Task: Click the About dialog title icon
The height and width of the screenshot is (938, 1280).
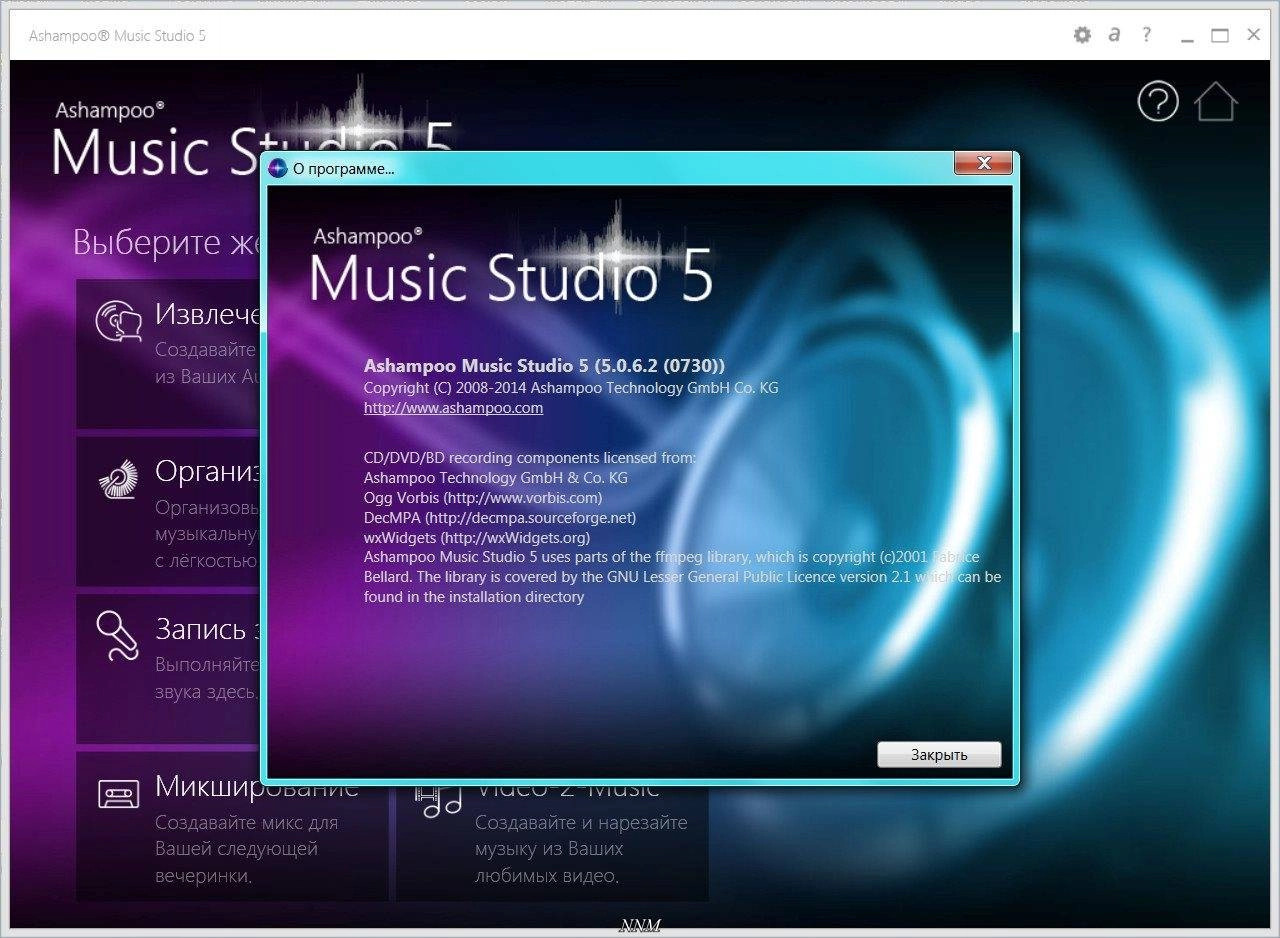Action: click(278, 168)
